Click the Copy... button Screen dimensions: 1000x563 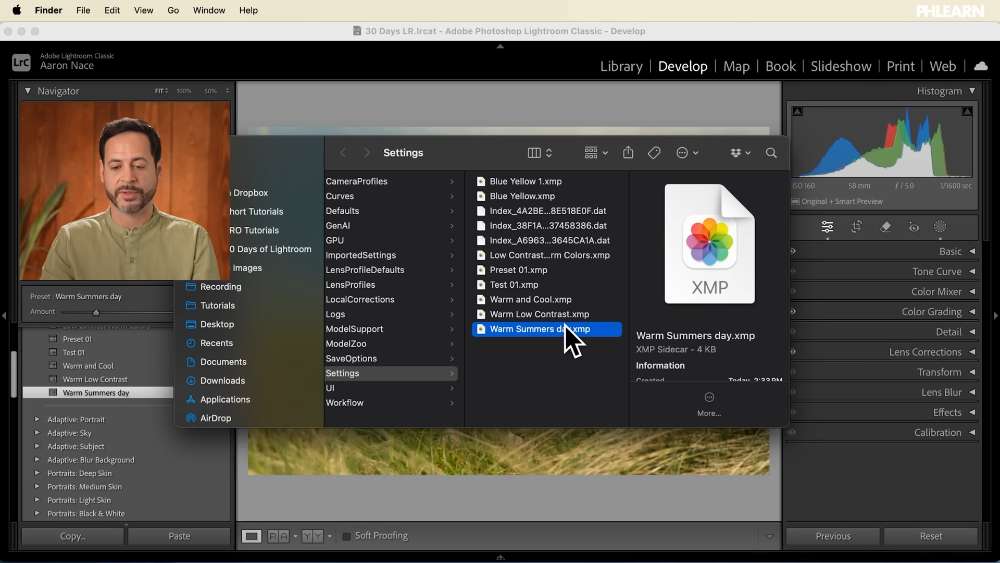pyautogui.click(x=73, y=536)
